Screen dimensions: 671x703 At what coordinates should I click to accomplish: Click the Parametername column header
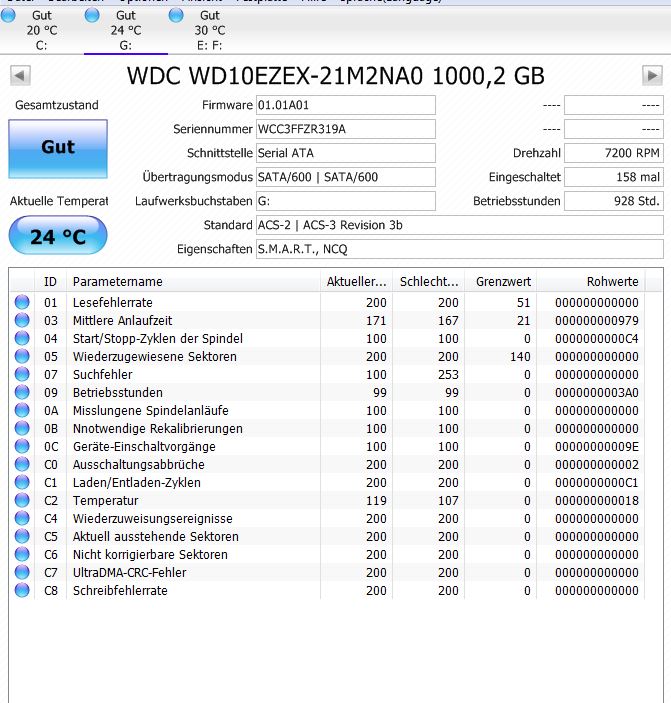(193, 282)
